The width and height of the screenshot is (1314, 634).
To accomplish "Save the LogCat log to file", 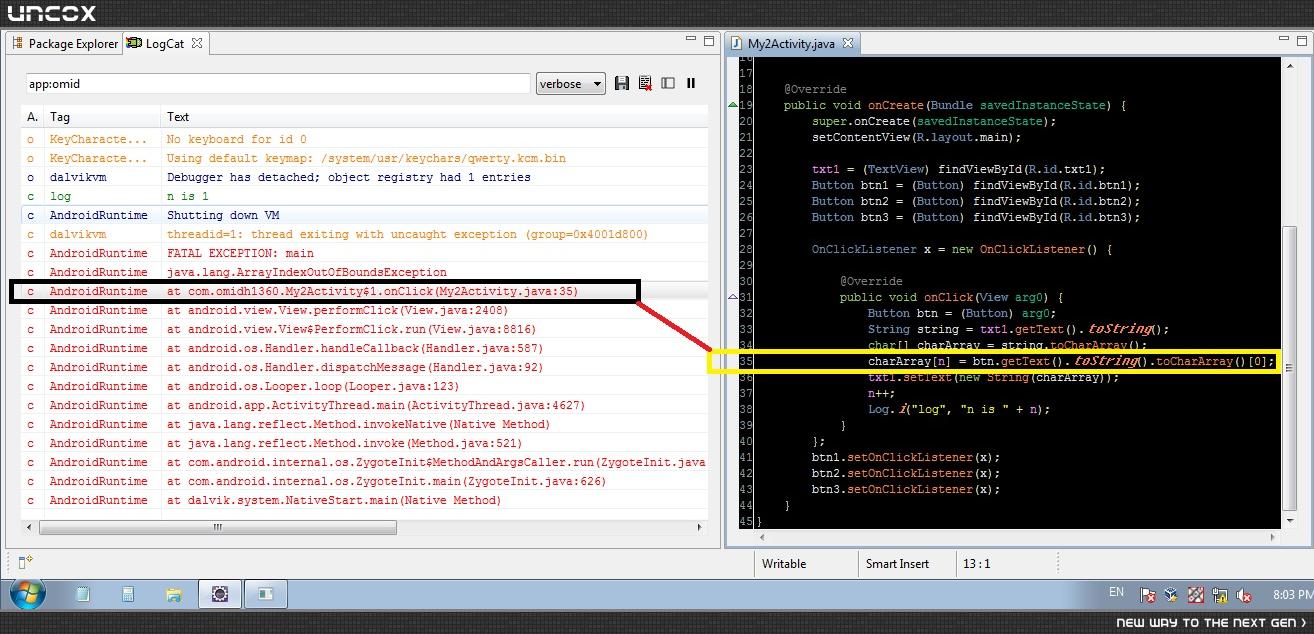I will coord(622,83).
